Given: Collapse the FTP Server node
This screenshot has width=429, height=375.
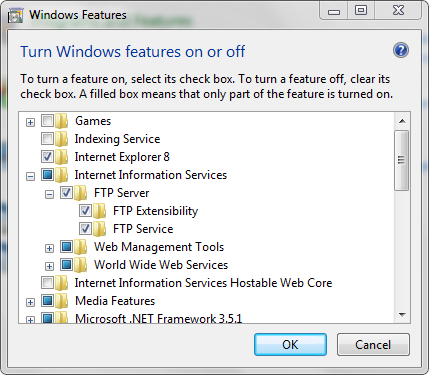Looking at the screenshot, I should click(x=49, y=194).
